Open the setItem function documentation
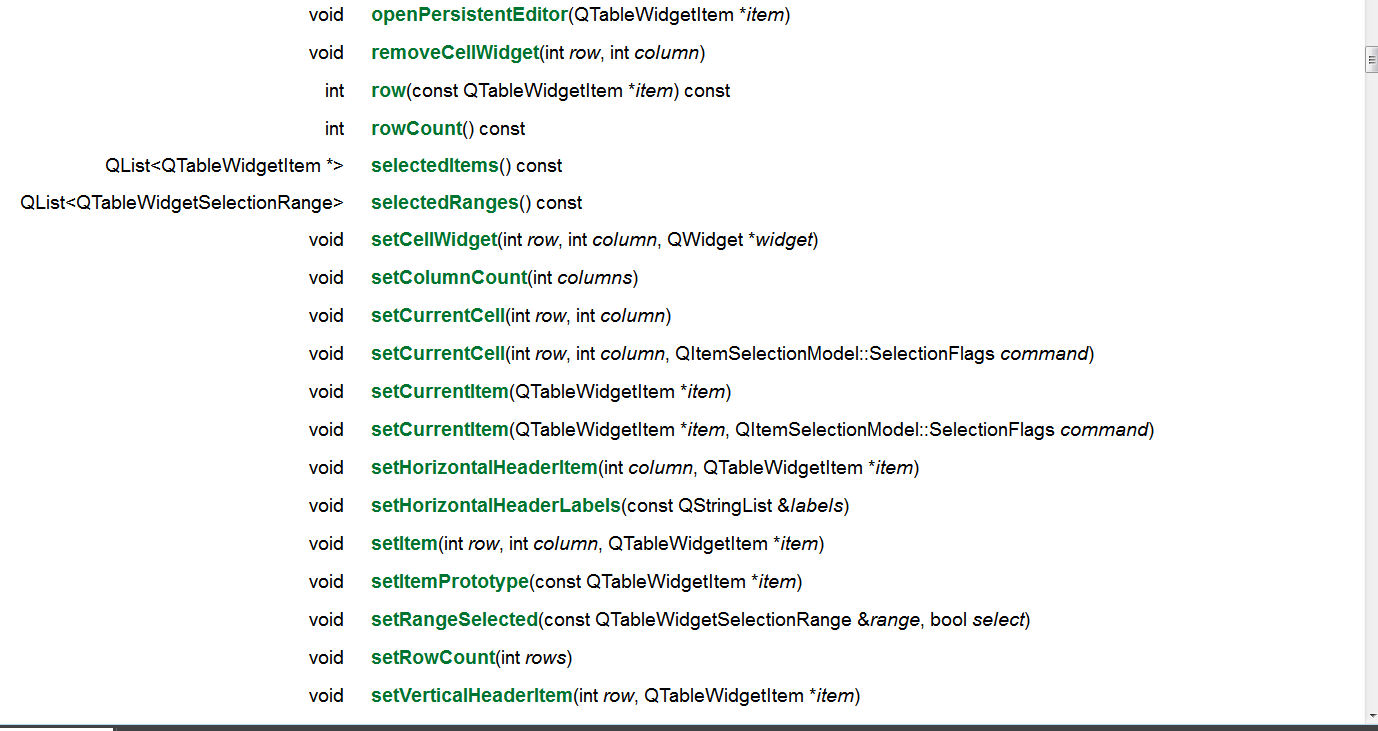1378x731 pixels. [403, 543]
